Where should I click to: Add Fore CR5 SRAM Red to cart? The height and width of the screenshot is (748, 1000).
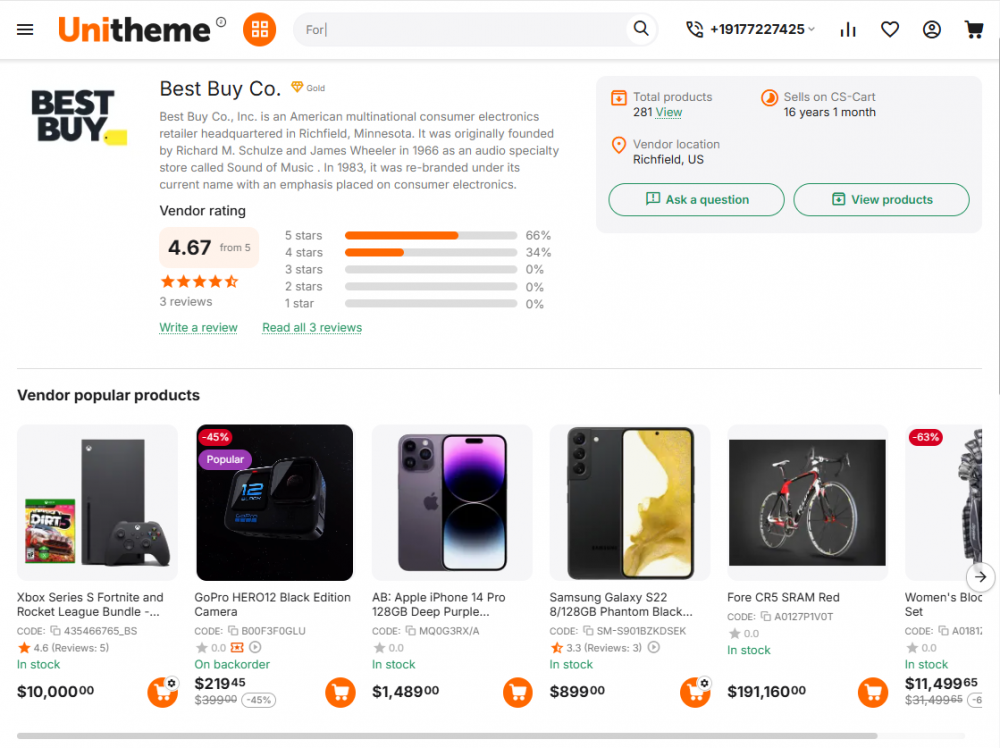pyautogui.click(x=873, y=692)
